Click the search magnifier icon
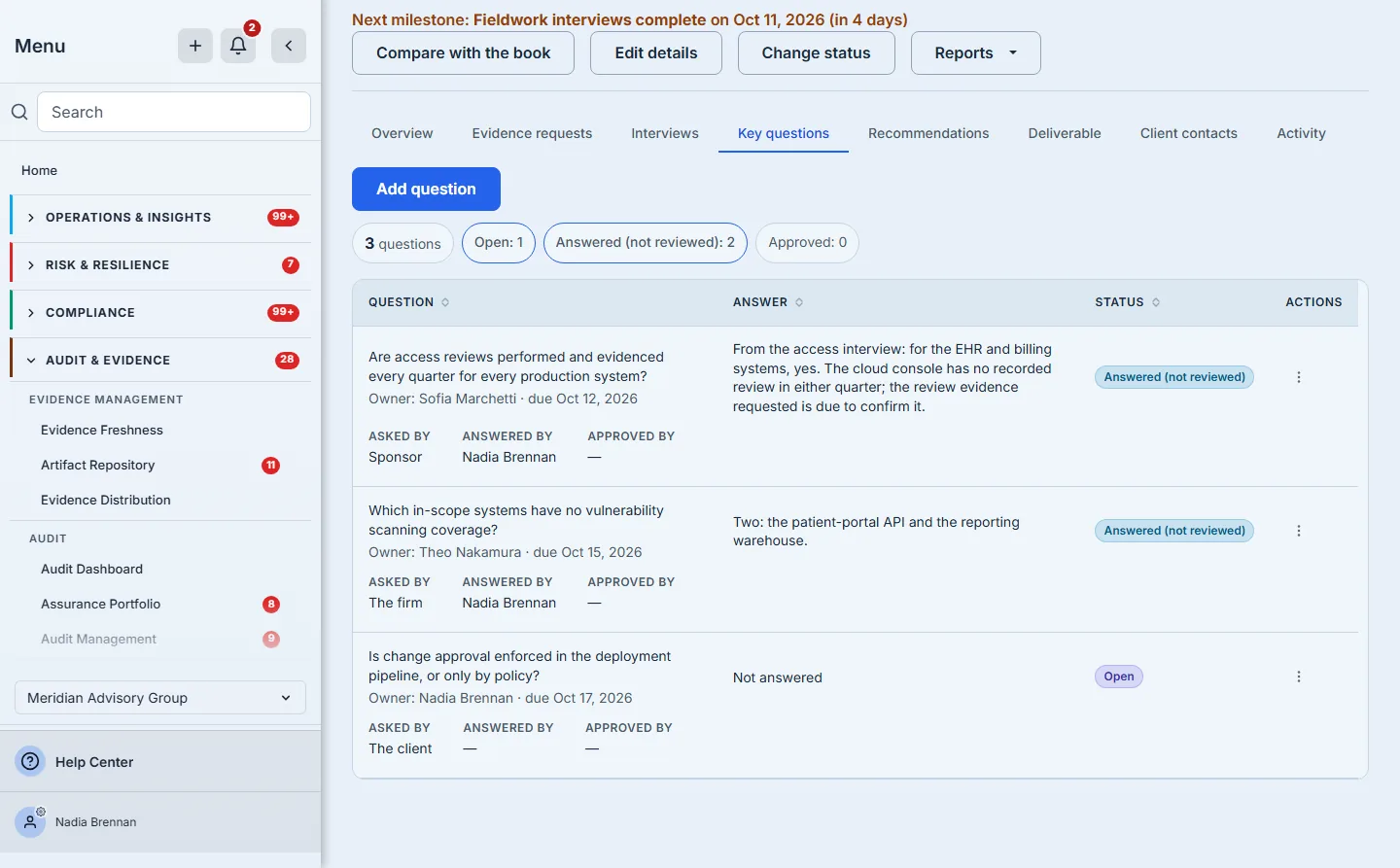This screenshot has width=1400, height=868. pyautogui.click(x=19, y=112)
